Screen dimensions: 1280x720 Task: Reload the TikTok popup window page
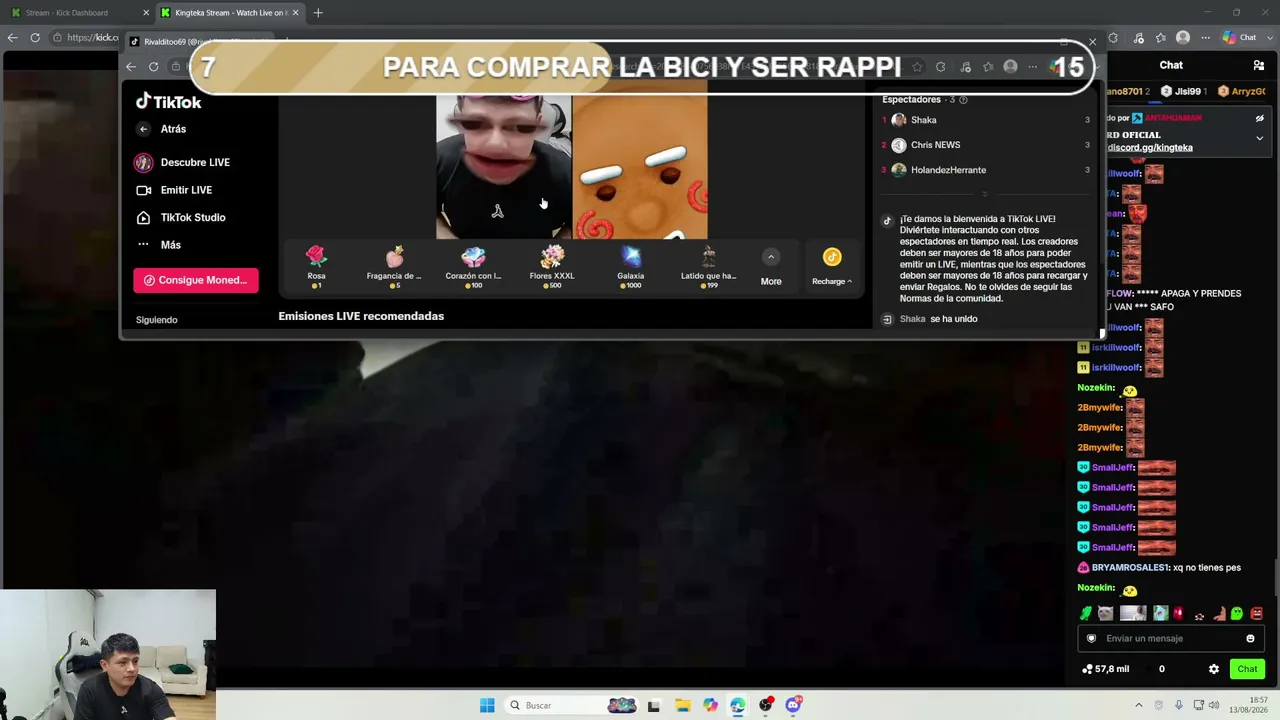[x=153, y=67]
